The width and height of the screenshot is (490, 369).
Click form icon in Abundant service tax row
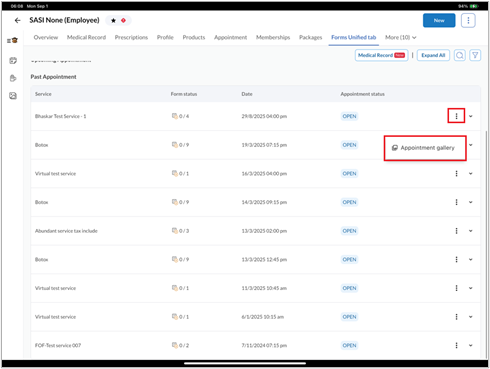(x=174, y=231)
